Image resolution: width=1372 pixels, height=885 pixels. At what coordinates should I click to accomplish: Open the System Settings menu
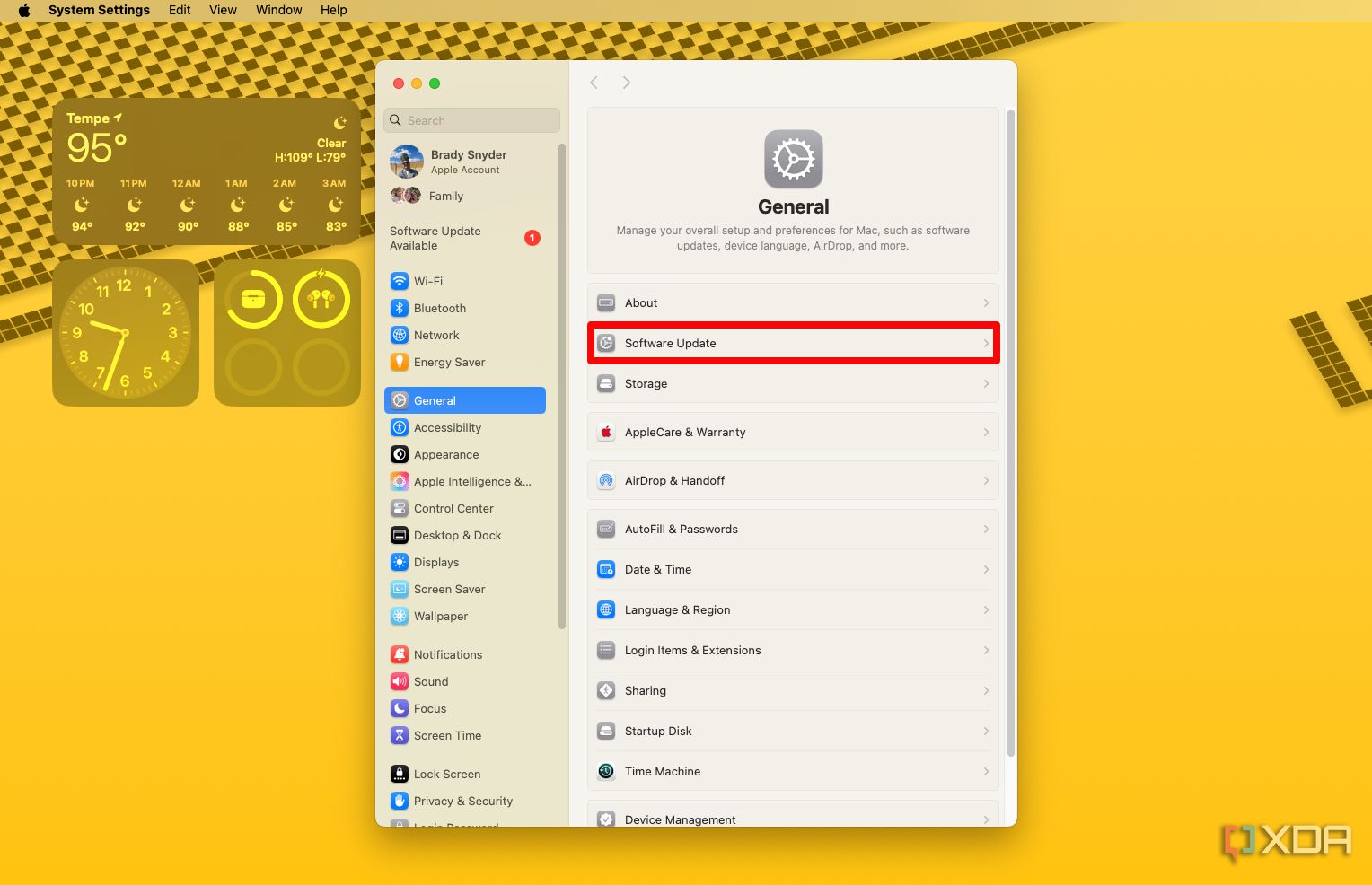click(x=99, y=10)
